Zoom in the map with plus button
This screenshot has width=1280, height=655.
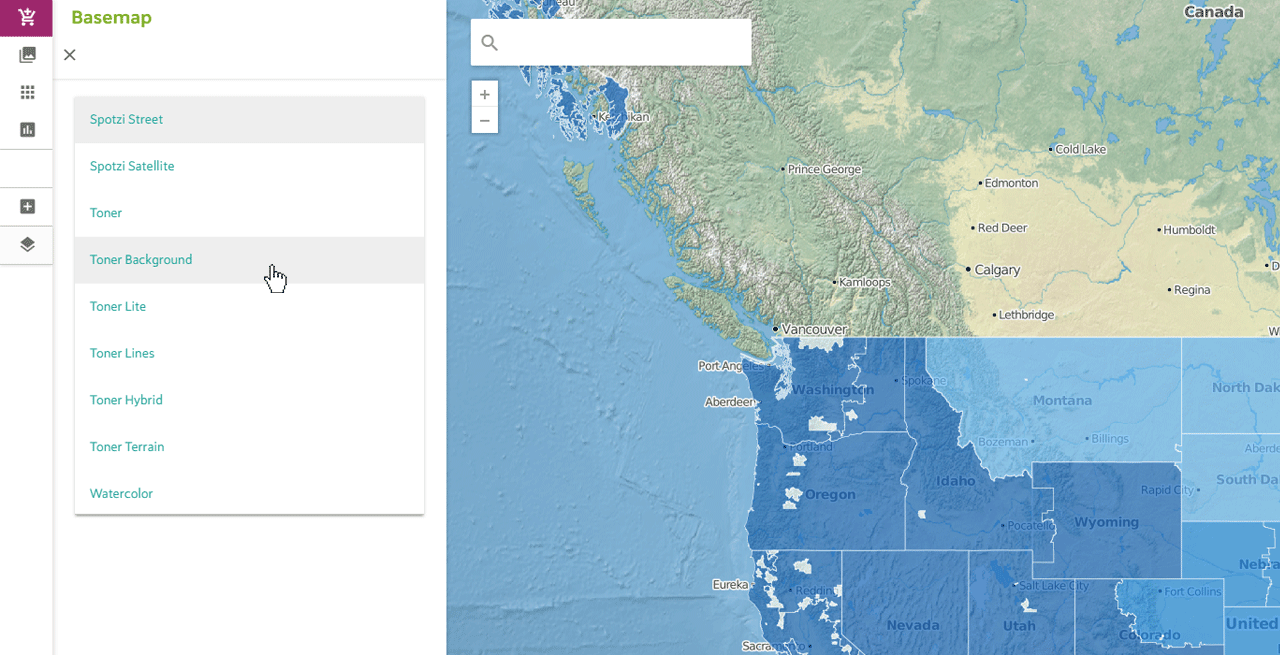click(484, 95)
